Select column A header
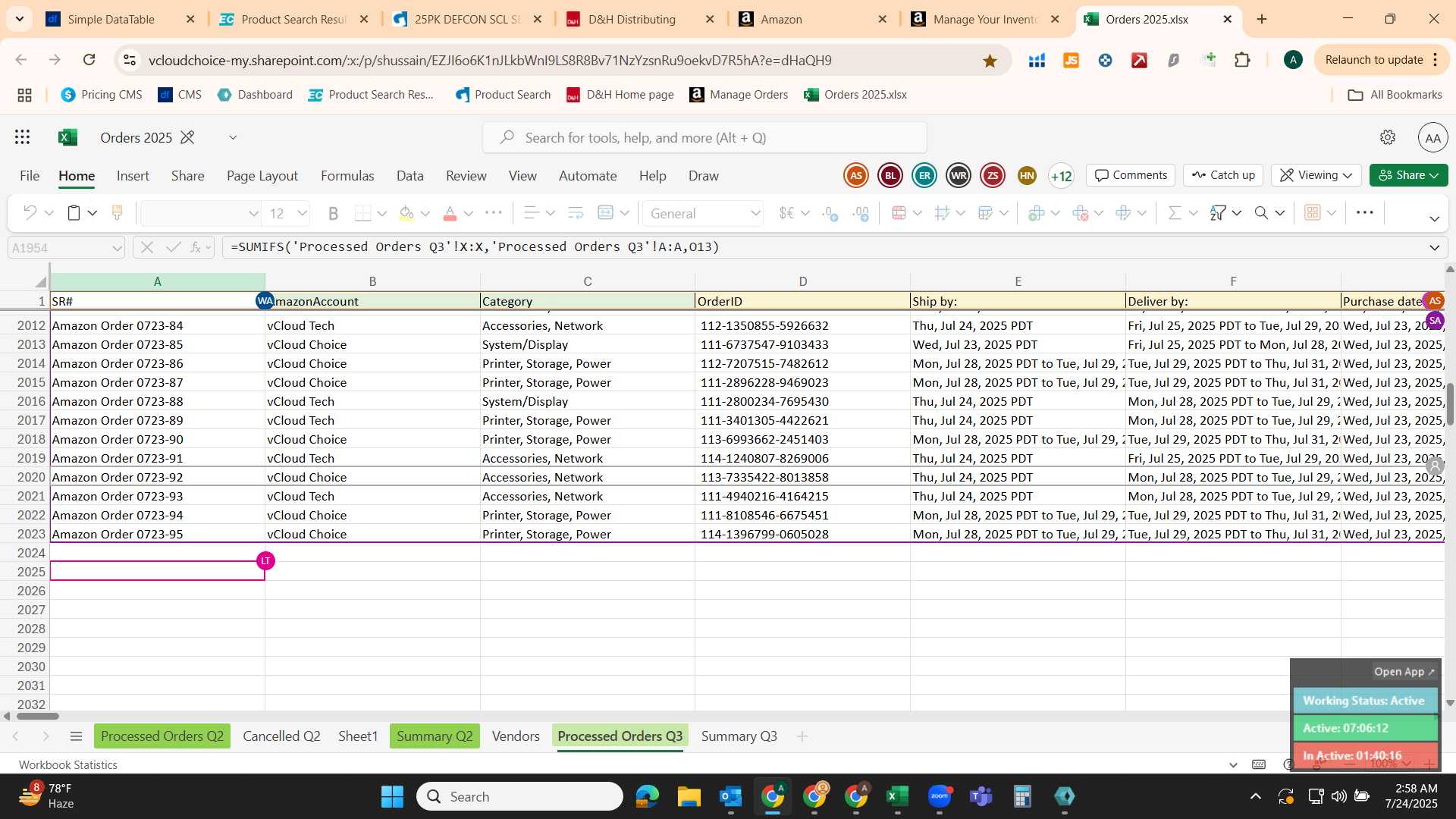 coord(157,281)
